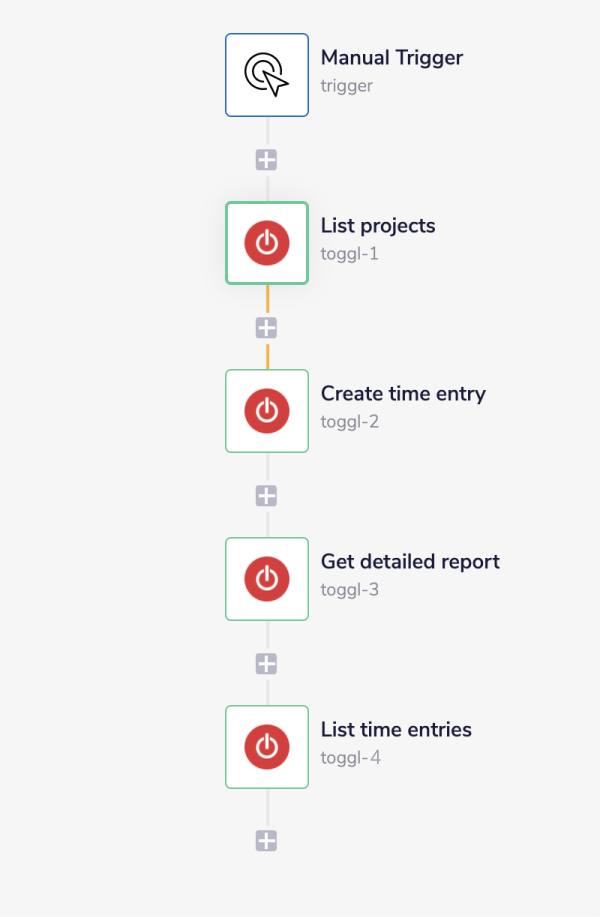Screen dimensions: 600x917
Task: Add a step after Get detailed report
Action: coord(267,663)
